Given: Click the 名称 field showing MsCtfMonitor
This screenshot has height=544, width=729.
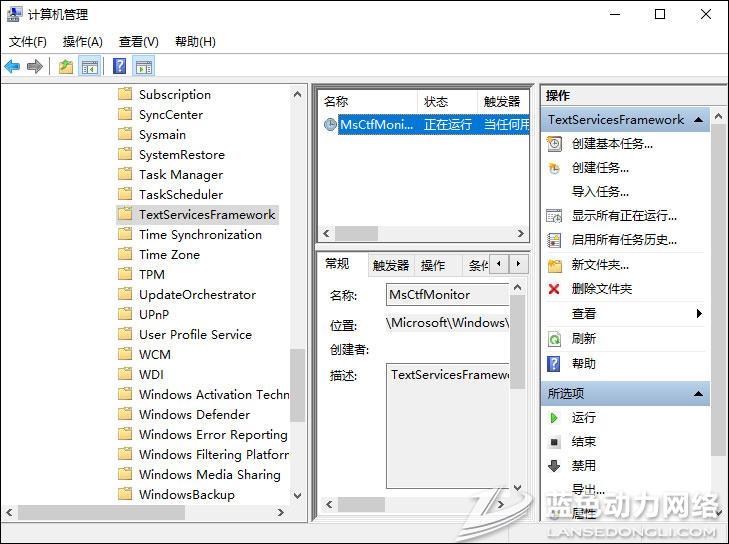Looking at the screenshot, I should point(448,295).
